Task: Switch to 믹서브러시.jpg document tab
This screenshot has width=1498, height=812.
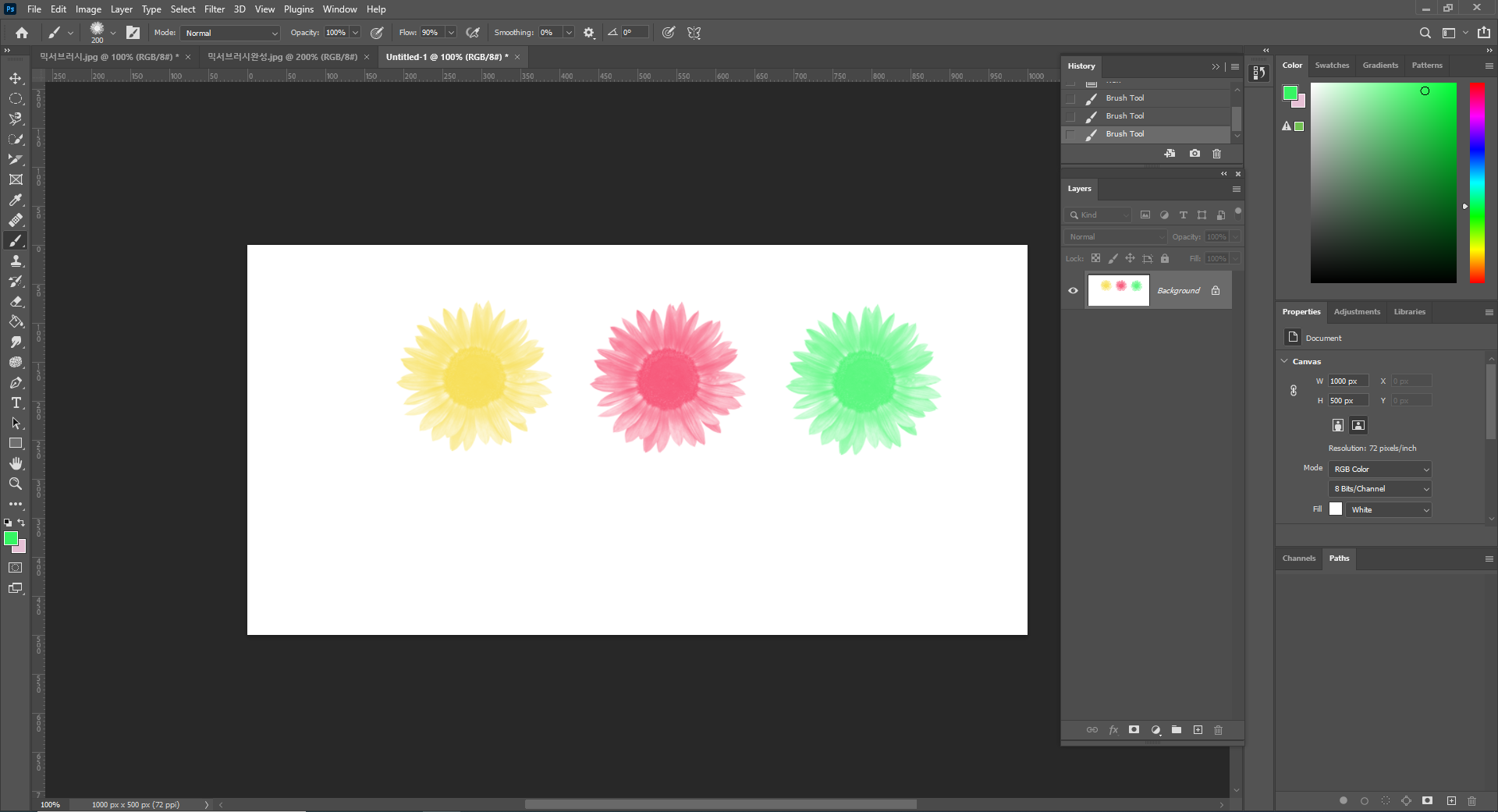Action: click(109, 57)
